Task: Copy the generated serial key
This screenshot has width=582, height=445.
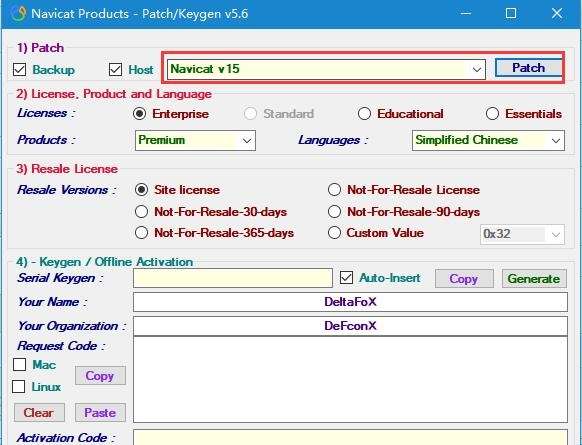Action: (x=464, y=279)
